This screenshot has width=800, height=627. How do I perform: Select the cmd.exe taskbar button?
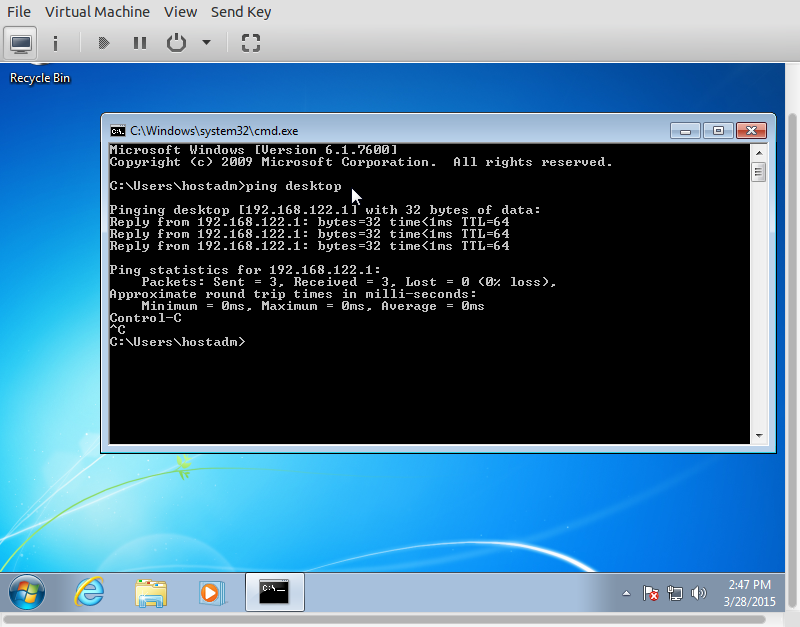click(274, 592)
